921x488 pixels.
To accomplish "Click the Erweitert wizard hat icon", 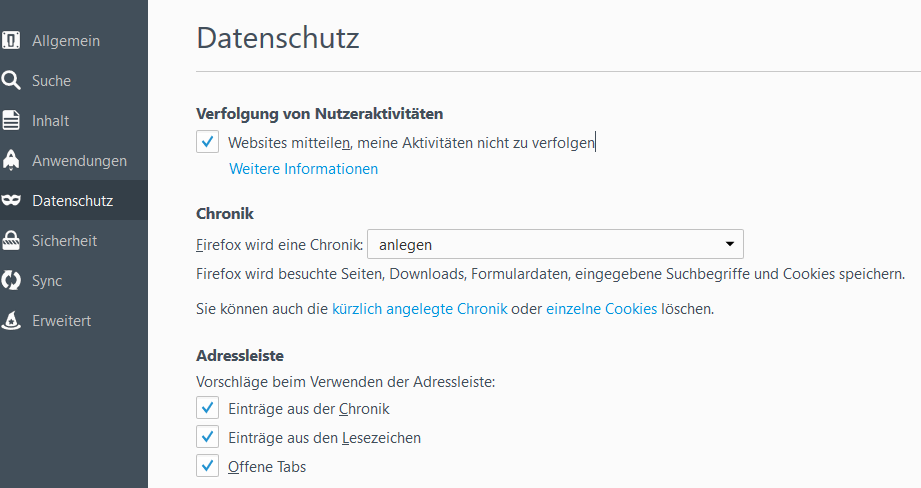I will [11, 321].
